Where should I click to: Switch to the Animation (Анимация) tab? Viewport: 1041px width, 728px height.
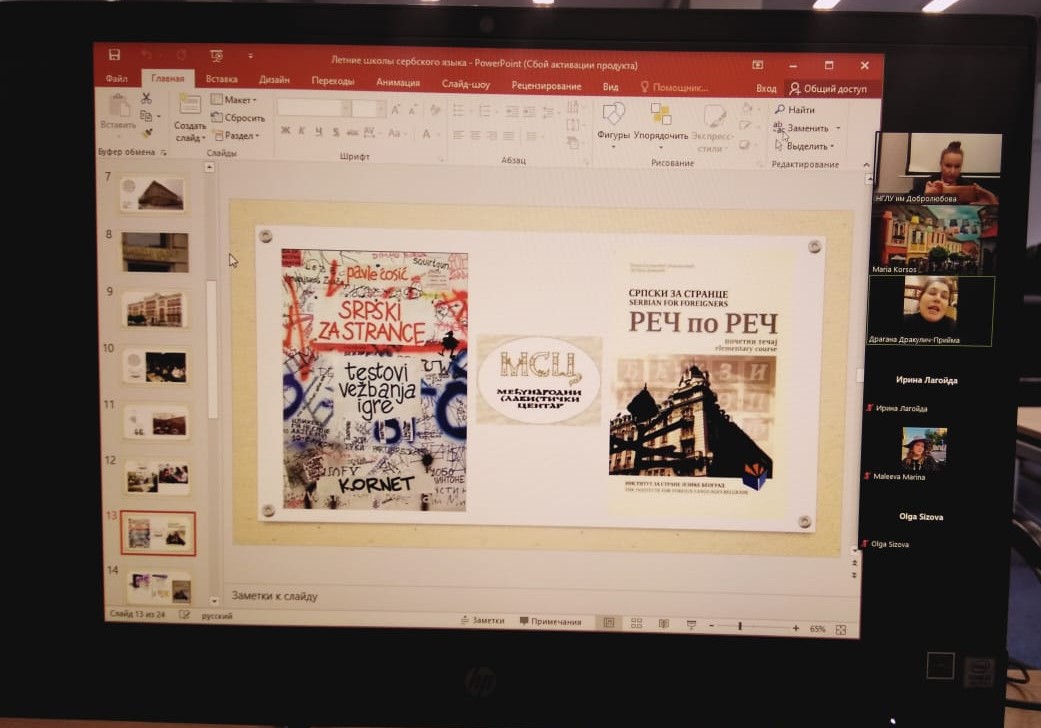coord(398,82)
